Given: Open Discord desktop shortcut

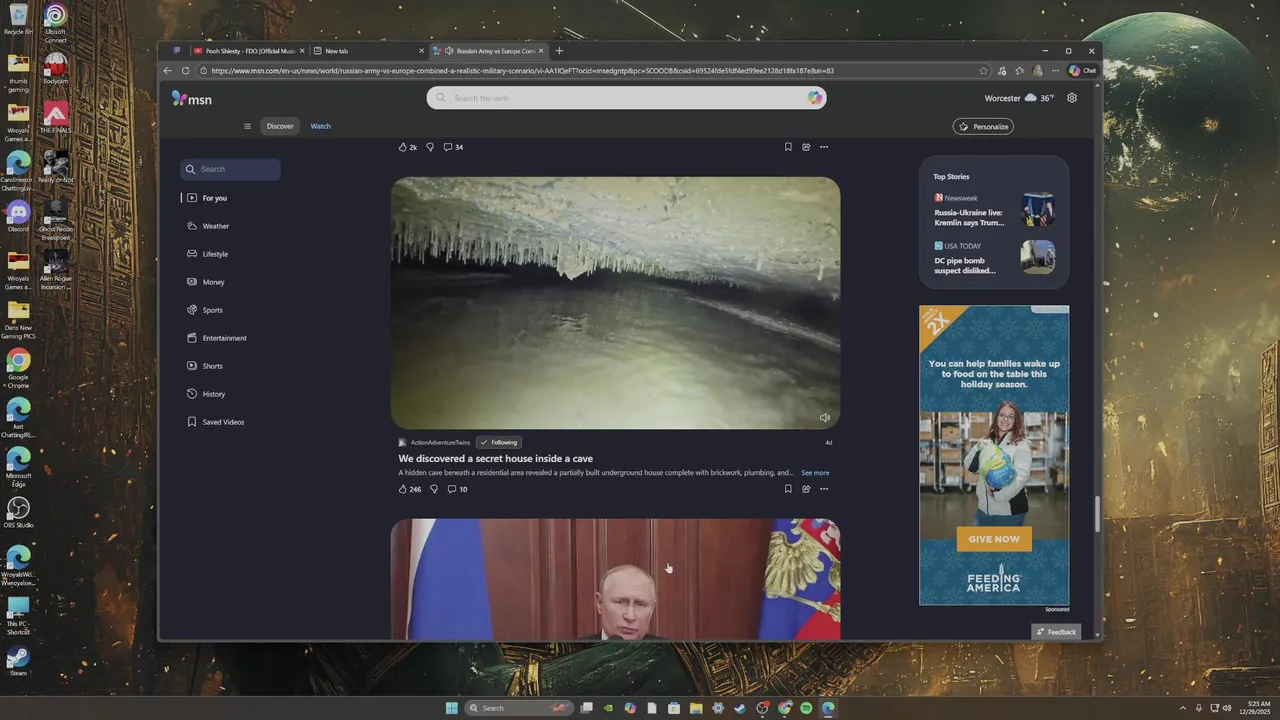Looking at the screenshot, I should 18,216.
